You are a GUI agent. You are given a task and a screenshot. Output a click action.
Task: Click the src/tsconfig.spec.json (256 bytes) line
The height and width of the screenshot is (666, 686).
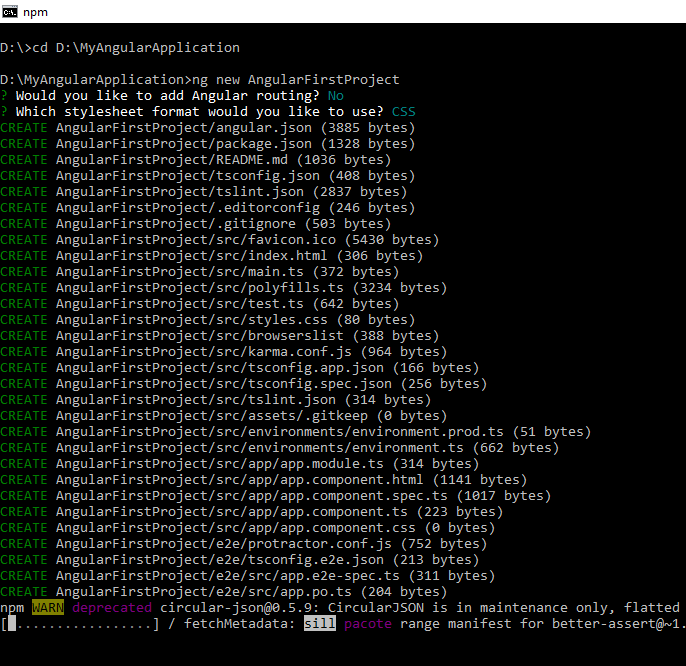(x=243, y=384)
